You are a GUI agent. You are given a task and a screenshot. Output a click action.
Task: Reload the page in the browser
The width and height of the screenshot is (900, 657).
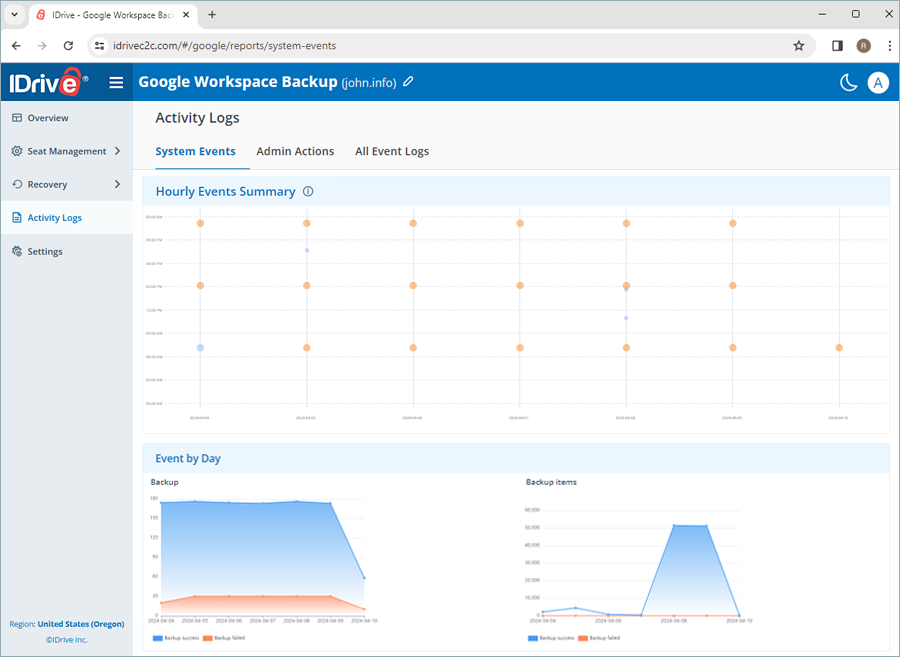pyautogui.click(x=68, y=46)
